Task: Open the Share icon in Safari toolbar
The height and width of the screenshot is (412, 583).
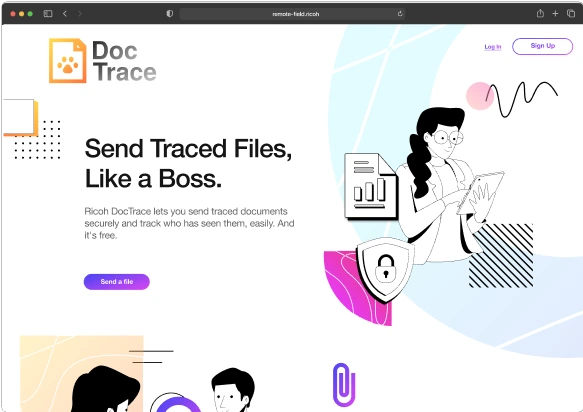Action: [540, 13]
